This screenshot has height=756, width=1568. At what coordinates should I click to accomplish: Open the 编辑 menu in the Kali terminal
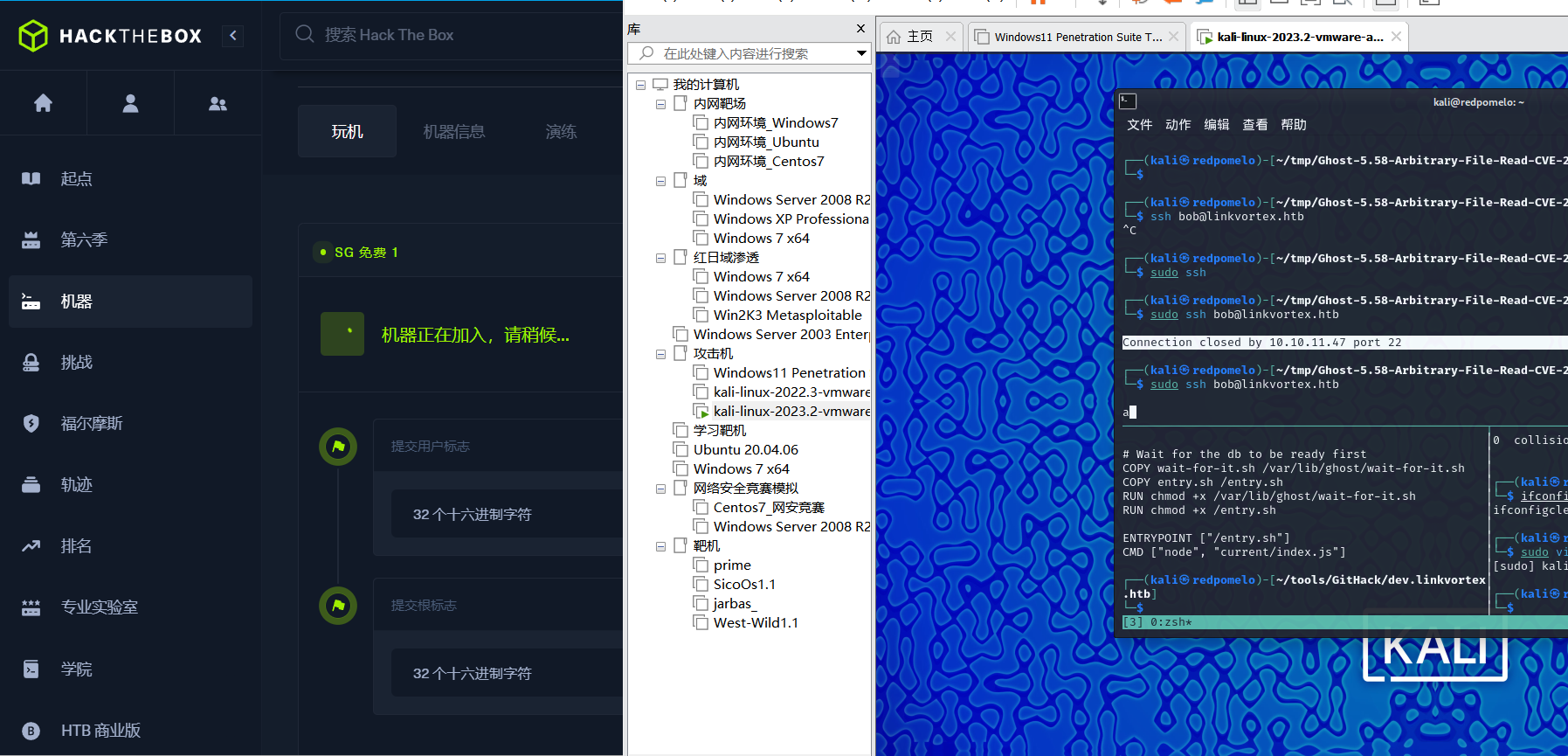tap(1216, 125)
